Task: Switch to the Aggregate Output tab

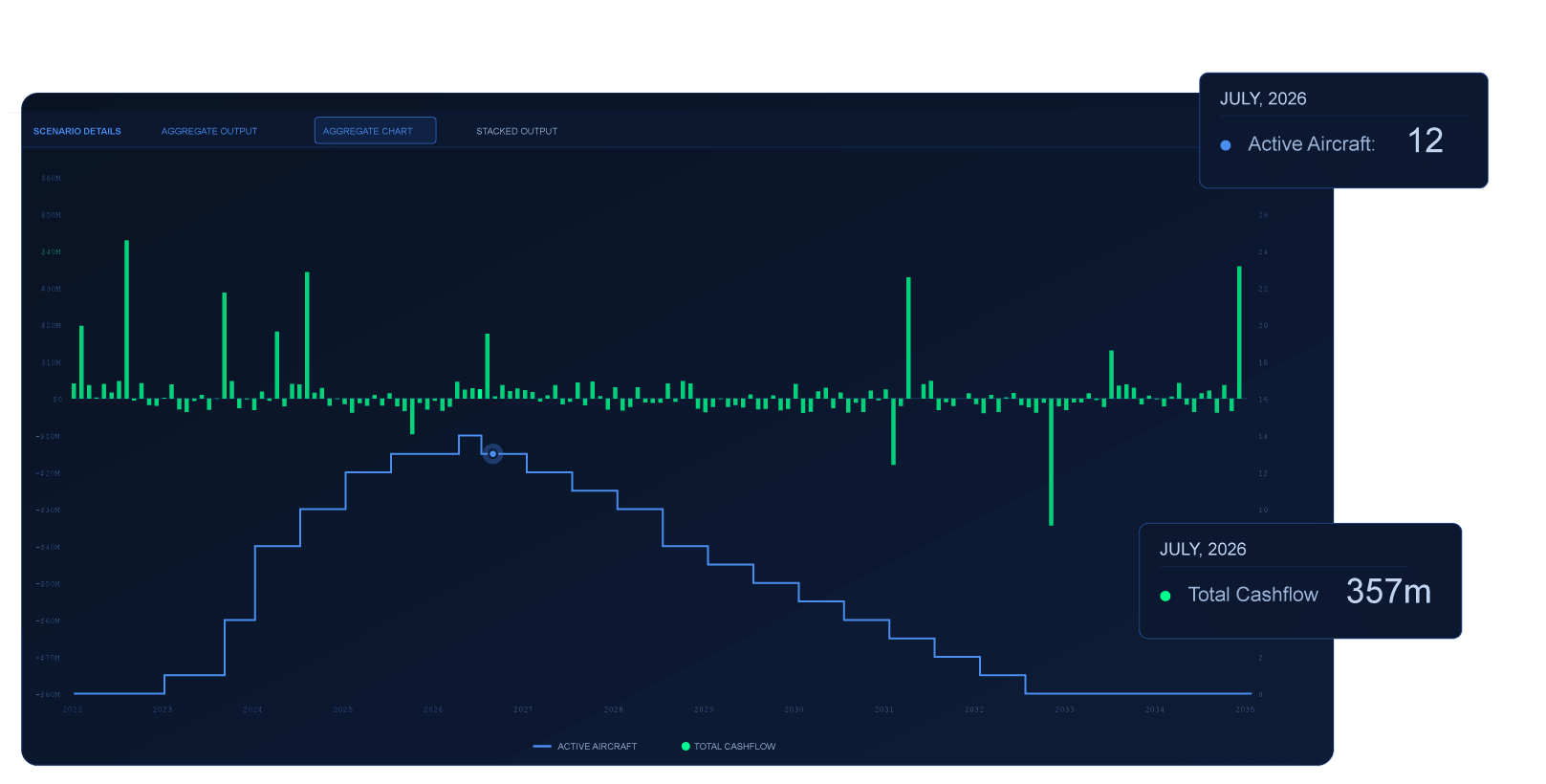Action: (x=209, y=131)
